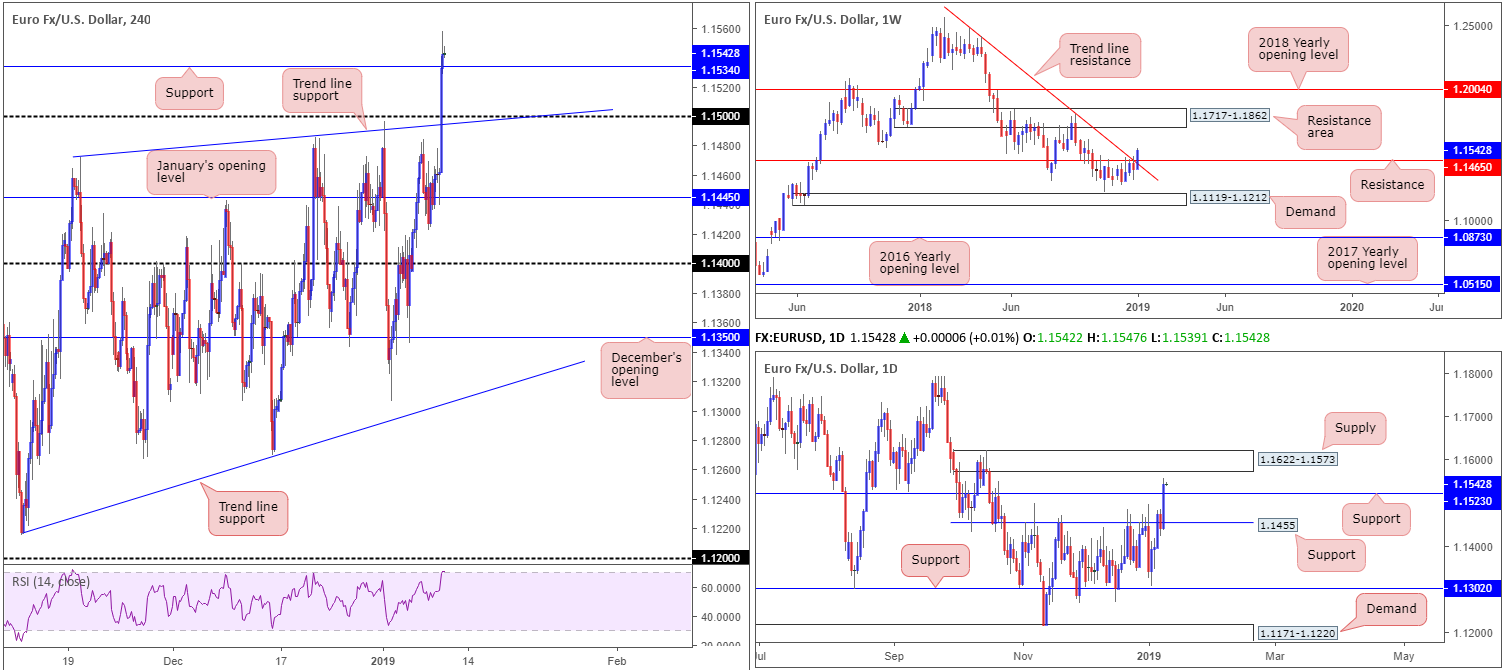The image size is (1505, 670).
Task: Click the '1.1119-1.1212' zone label
Action: pyautogui.click(x=1229, y=199)
